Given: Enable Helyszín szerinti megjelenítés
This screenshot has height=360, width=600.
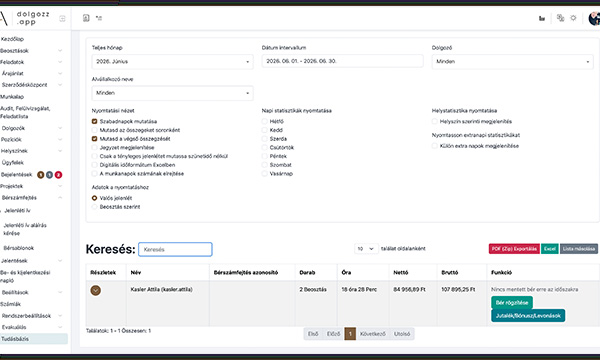Looking at the screenshot, I should click(435, 121).
